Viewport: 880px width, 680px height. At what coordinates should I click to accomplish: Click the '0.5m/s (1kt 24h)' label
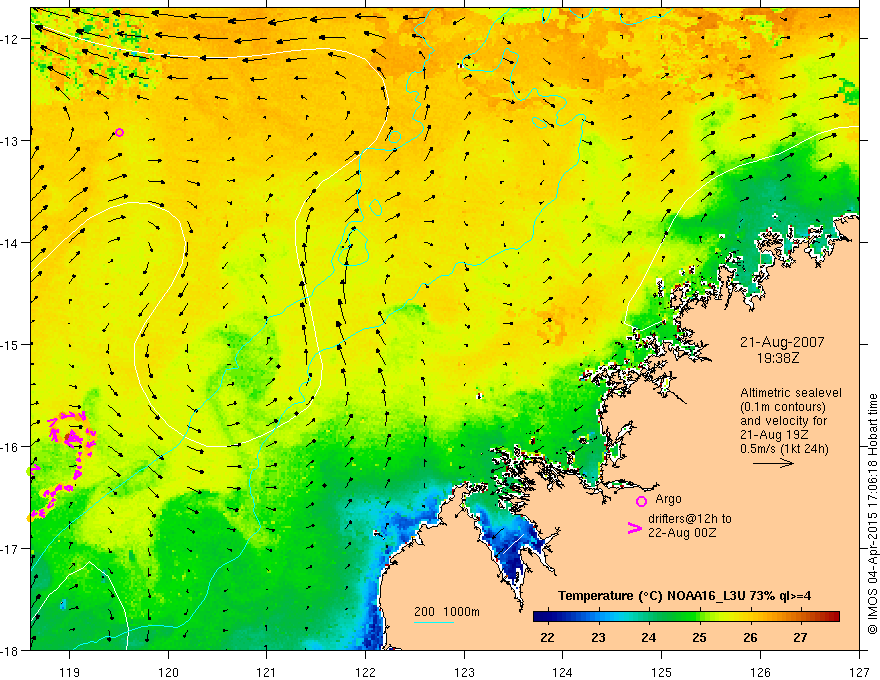point(784,449)
